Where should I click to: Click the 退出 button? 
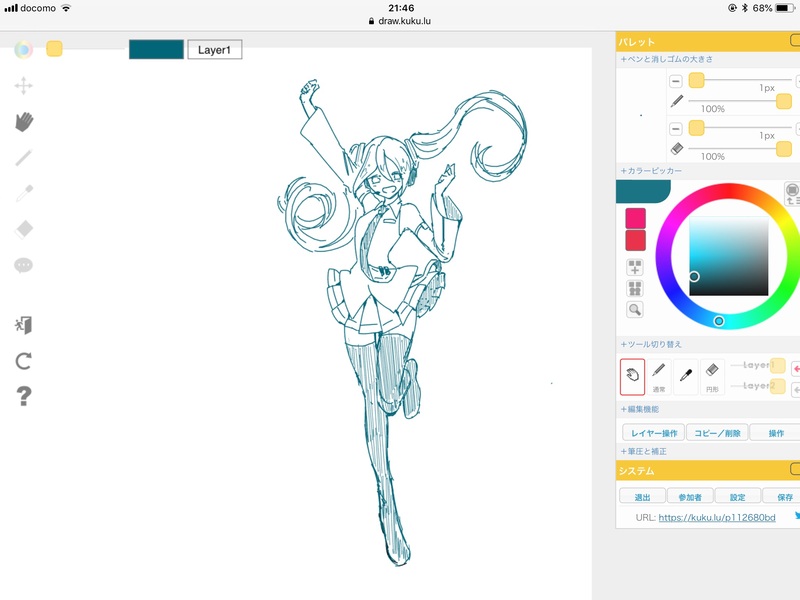coord(642,496)
